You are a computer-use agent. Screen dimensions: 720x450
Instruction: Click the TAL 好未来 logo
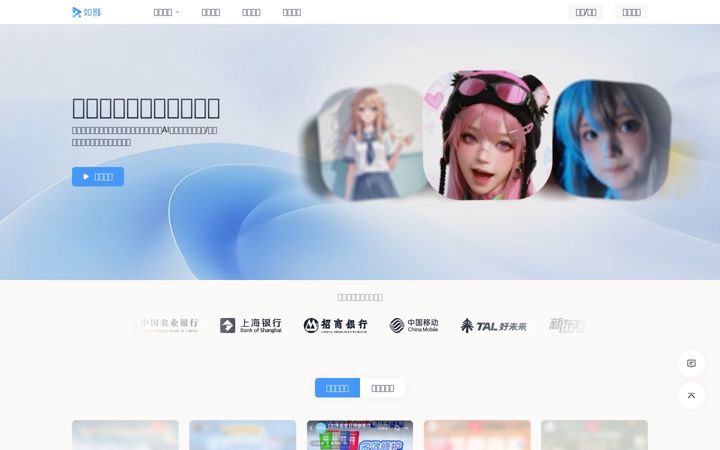493,326
